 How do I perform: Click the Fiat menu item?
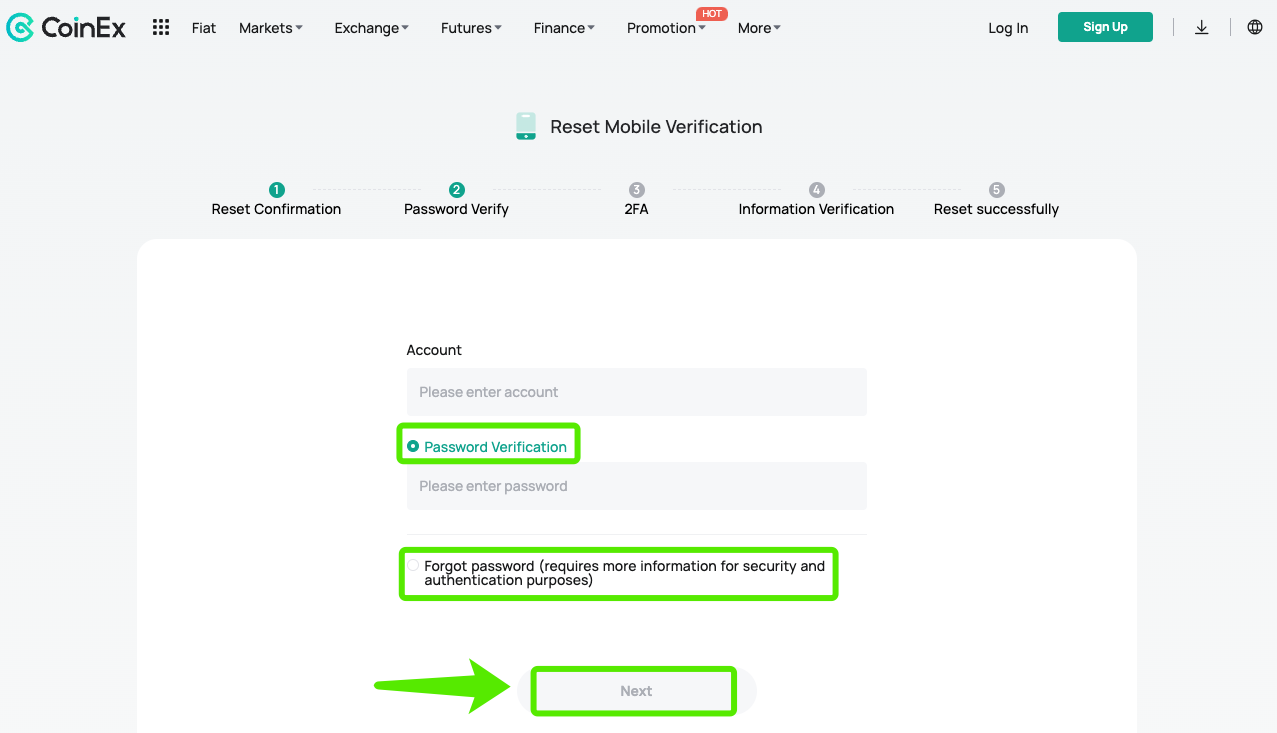204,28
